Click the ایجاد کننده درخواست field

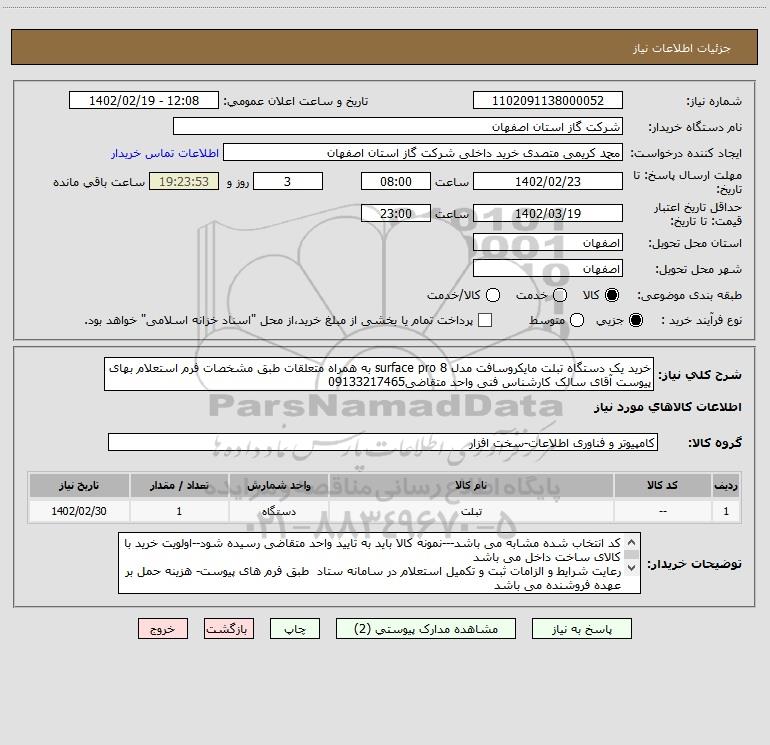(x=423, y=153)
